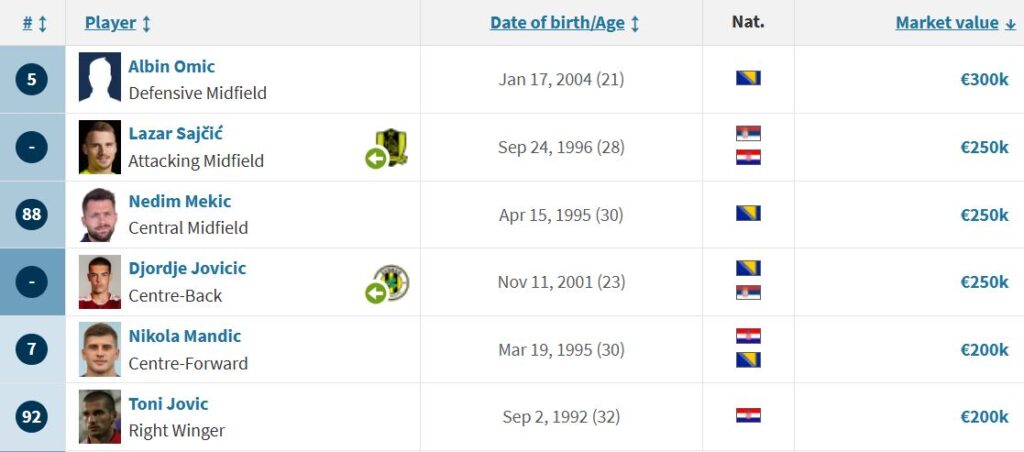Open Toni Jovic's profile link

(168, 404)
